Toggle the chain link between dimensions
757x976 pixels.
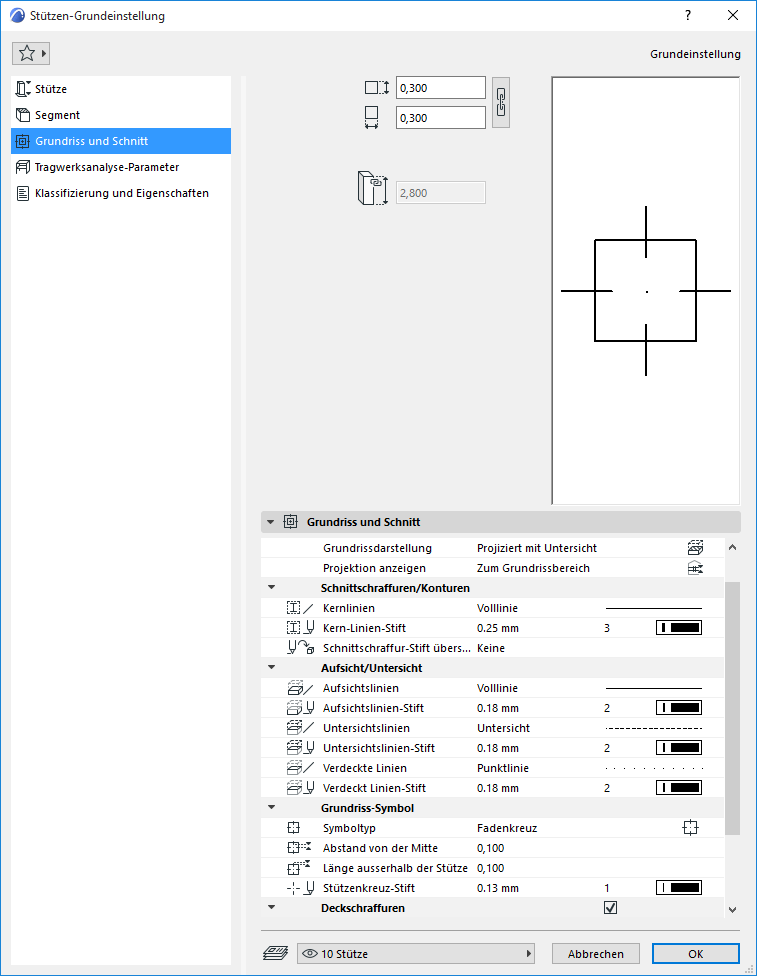(501, 103)
